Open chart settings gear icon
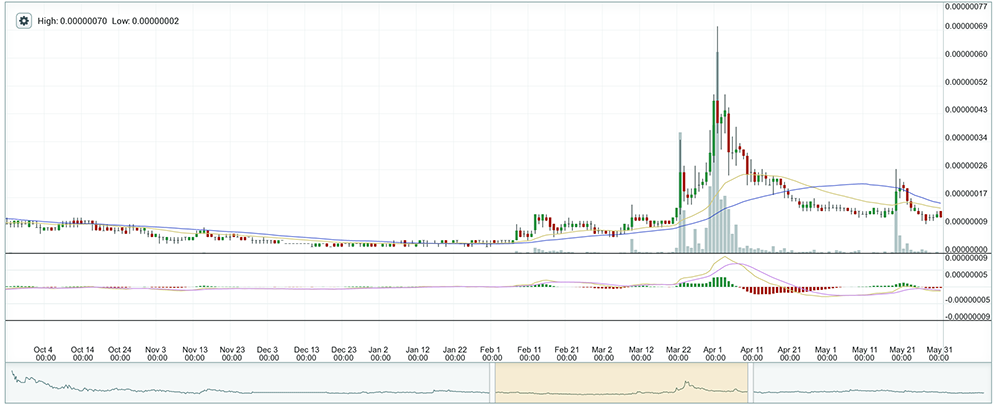The width and height of the screenshot is (1000, 410). coord(24,21)
